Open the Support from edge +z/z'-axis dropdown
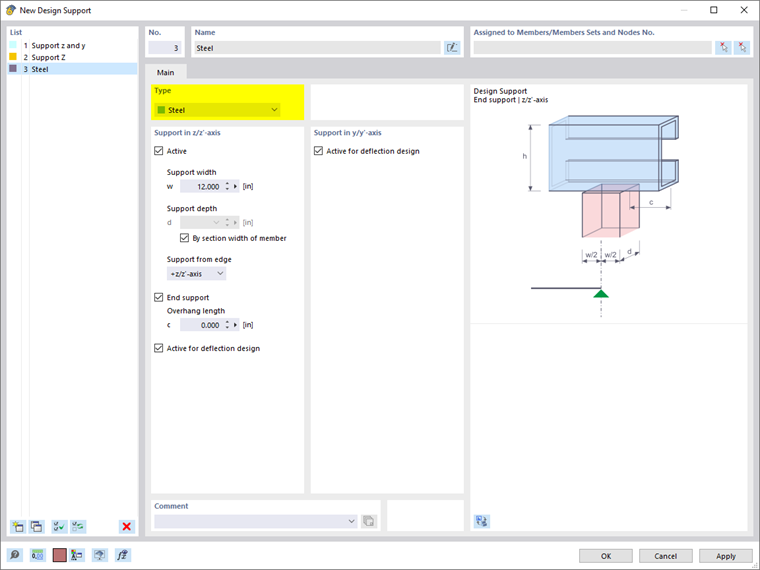Screen dimensions: 760x570 tap(196, 274)
